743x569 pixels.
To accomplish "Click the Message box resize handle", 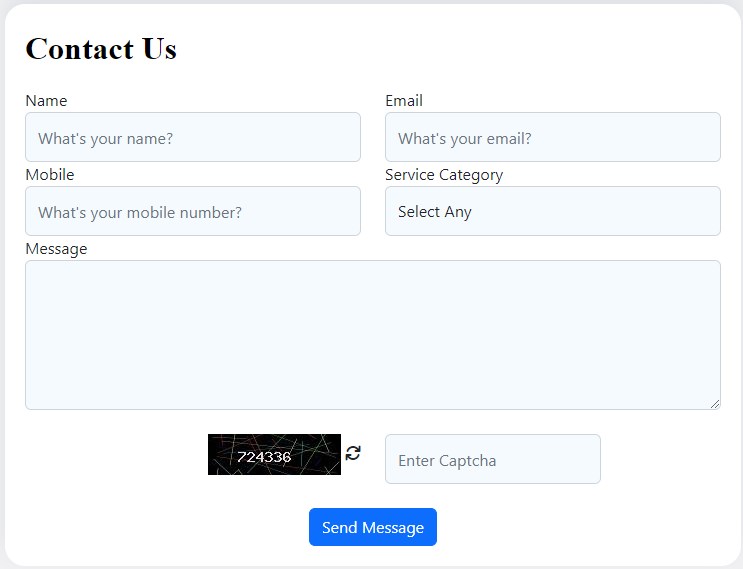I will pos(716,404).
